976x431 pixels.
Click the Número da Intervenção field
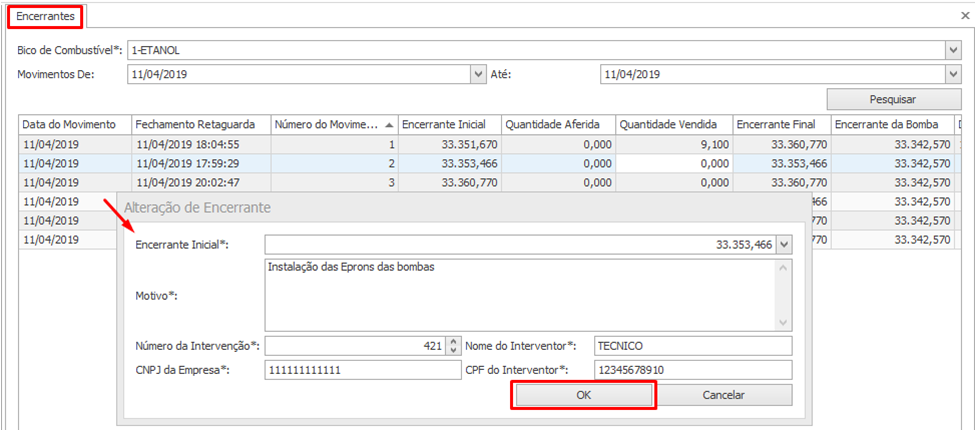(x=355, y=345)
